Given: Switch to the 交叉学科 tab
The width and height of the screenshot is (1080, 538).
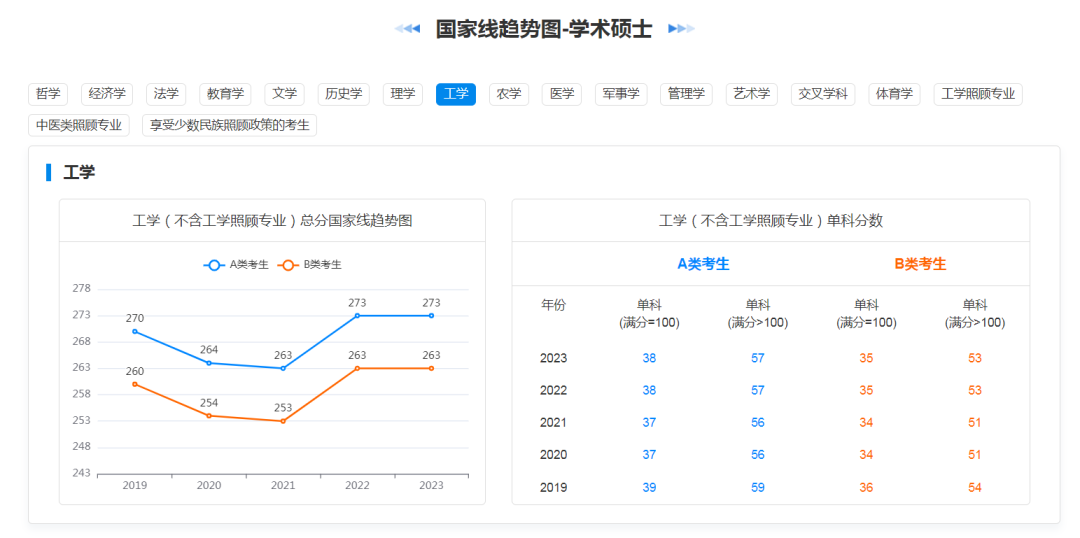Looking at the screenshot, I should [x=823, y=94].
